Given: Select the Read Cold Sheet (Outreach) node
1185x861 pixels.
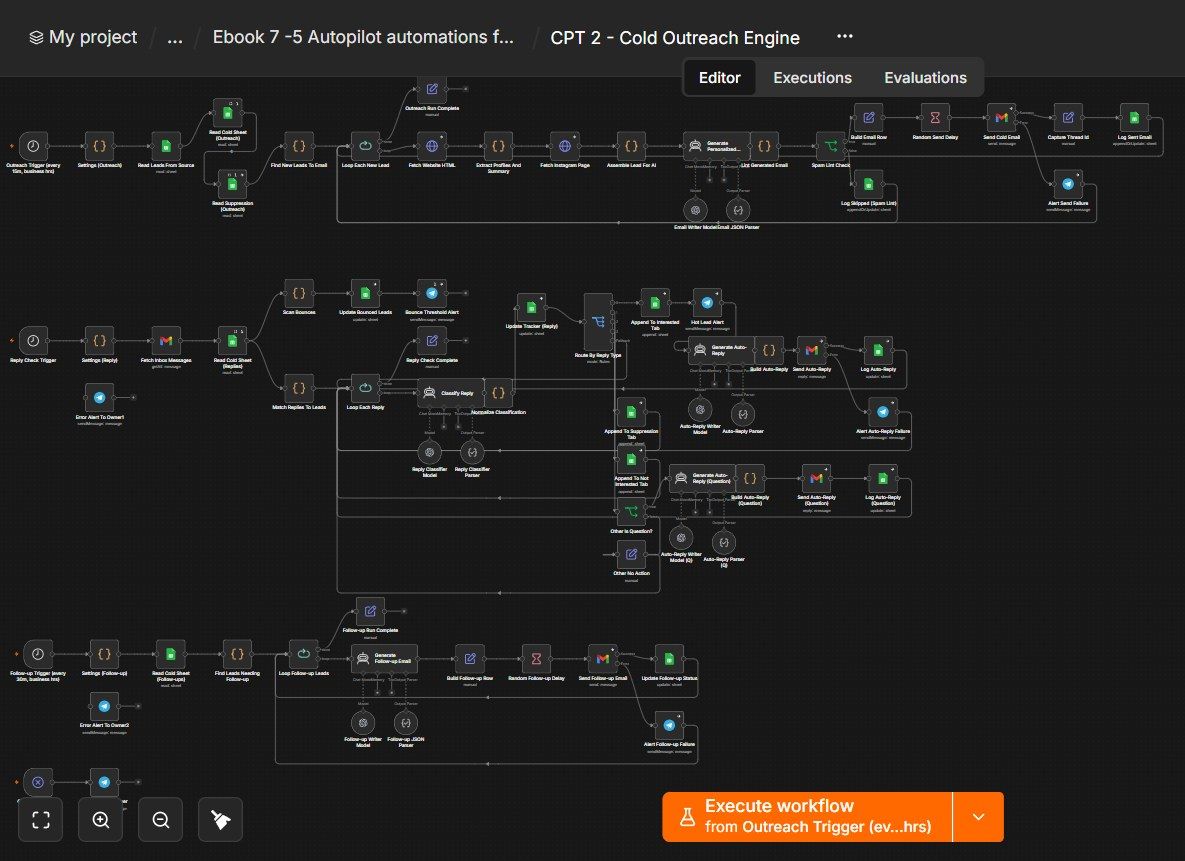Looking at the screenshot, I should tap(227, 113).
